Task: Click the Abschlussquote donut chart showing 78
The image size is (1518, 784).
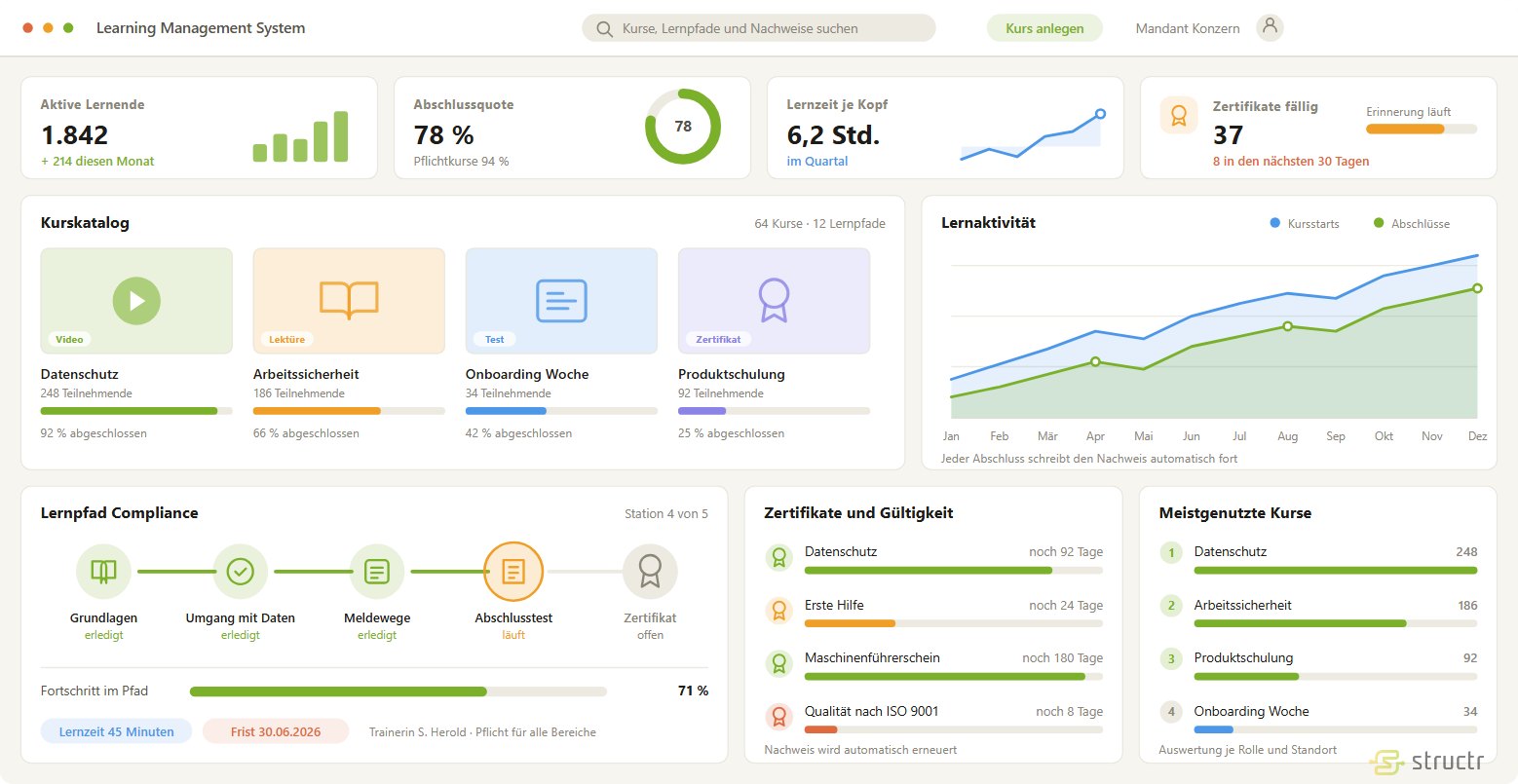Action: (x=683, y=127)
